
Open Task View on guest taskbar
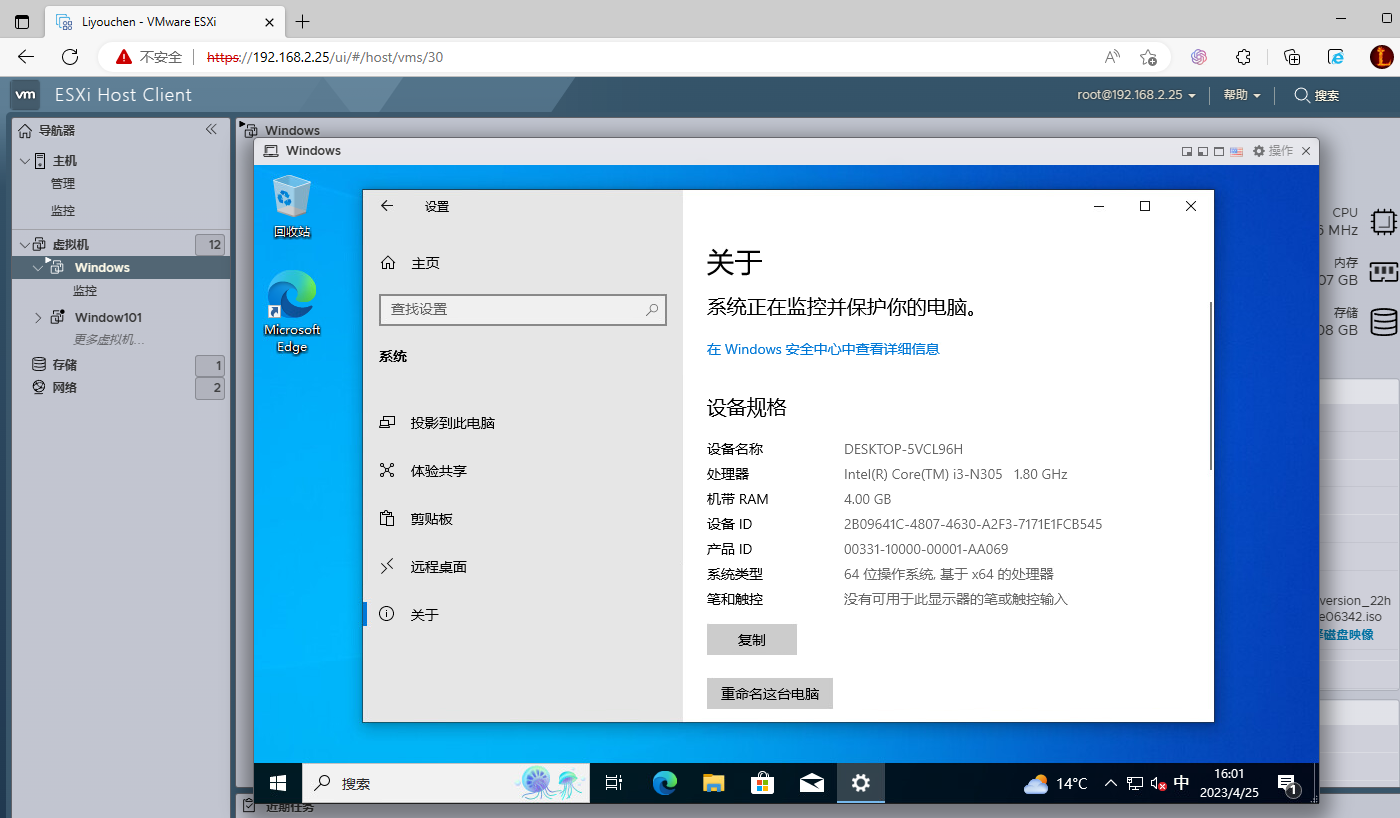click(x=614, y=783)
